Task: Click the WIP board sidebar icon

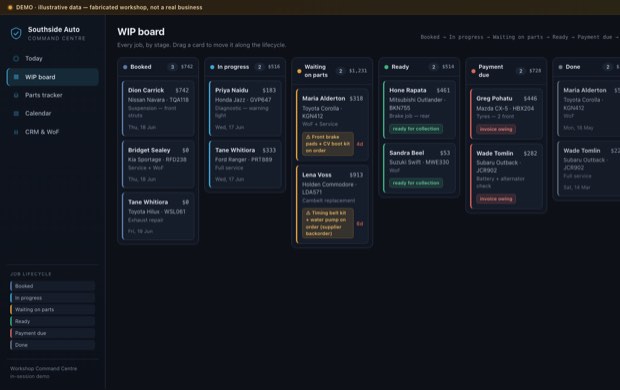Action: (x=16, y=77)
